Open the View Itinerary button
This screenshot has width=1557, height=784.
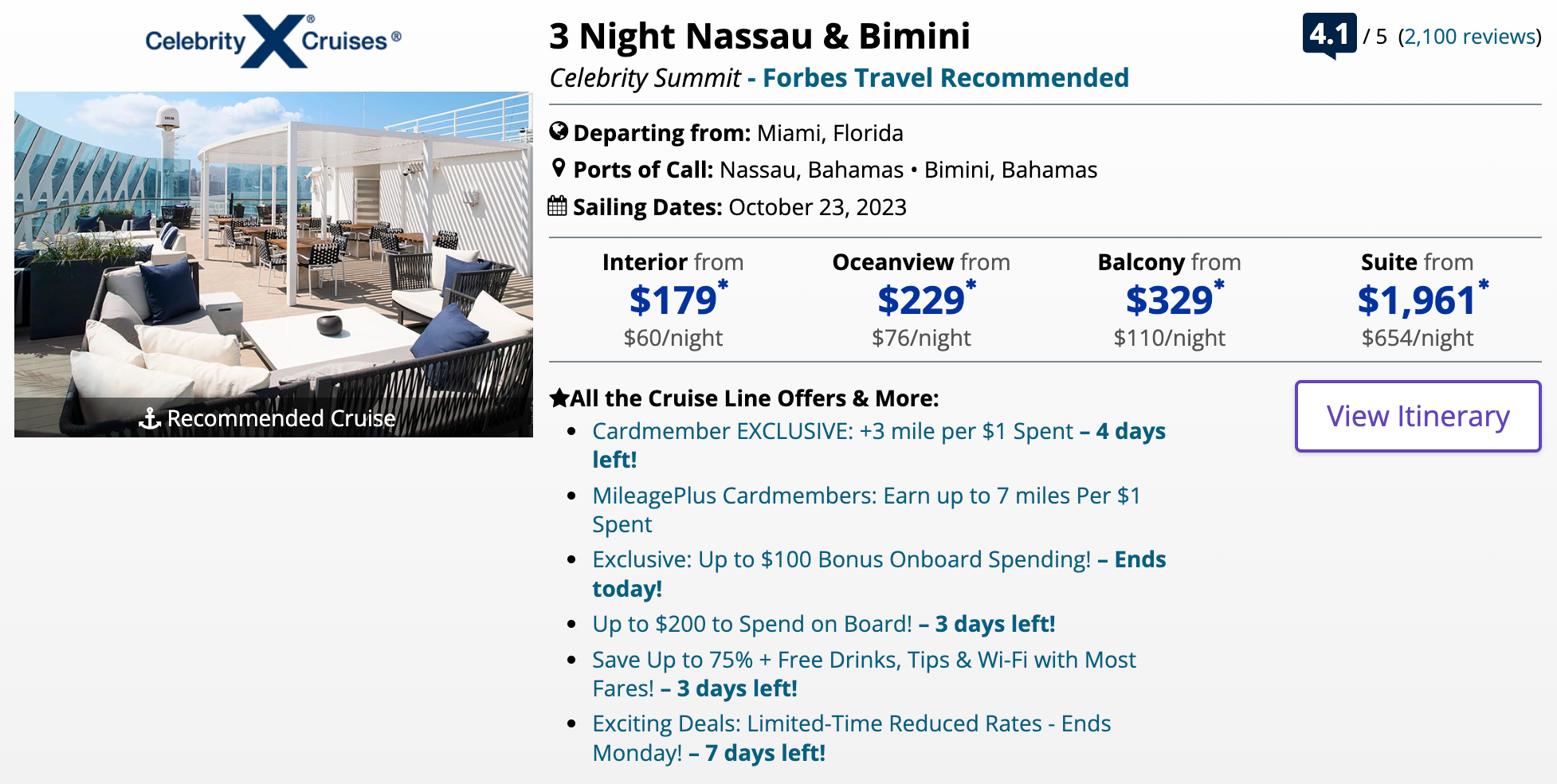pos(1418,416)
